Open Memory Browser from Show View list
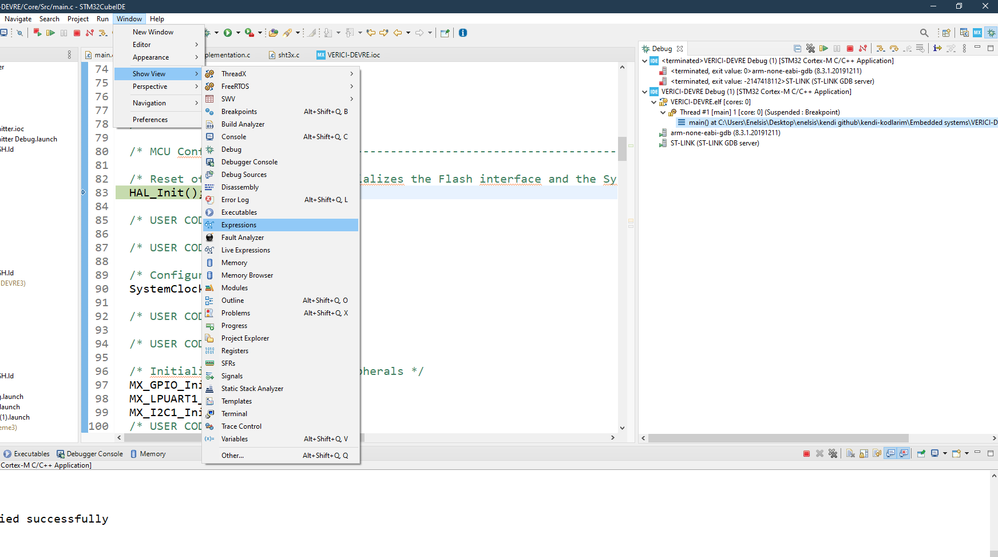998x557 pixels. pyautogui.click(x=247, y=275)
